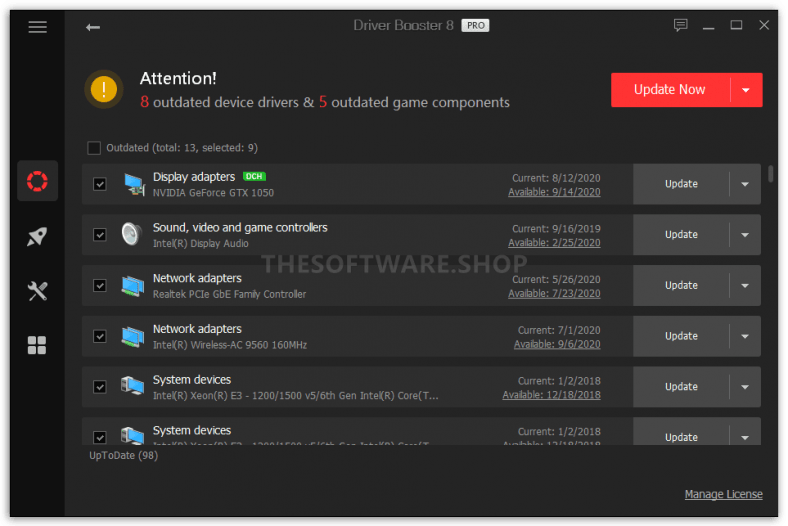Uncheck the Intel Wireless-AC 9560 driver
Screen dimensions: 788x526
coord(100,336)
